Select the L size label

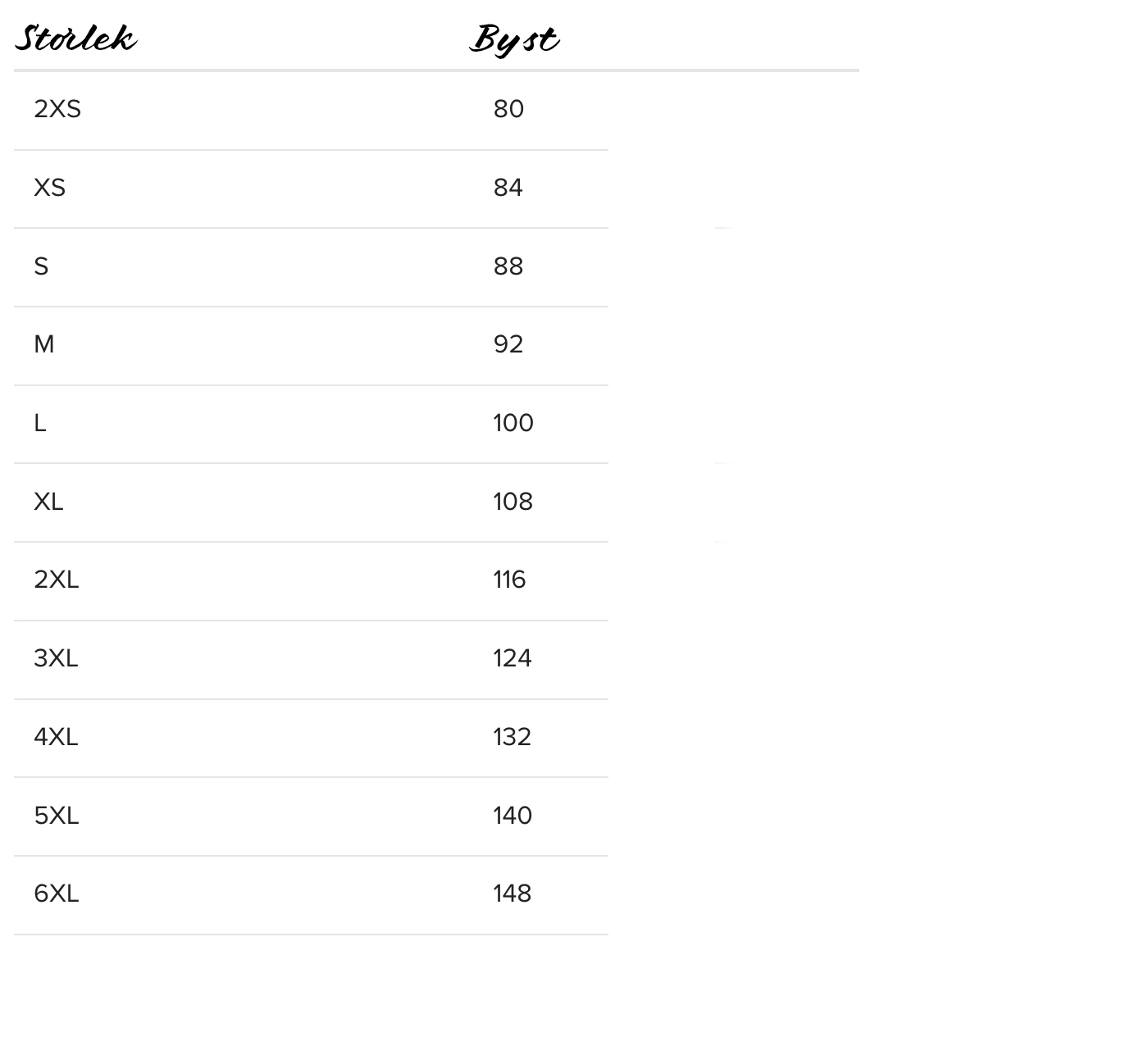(39, 423)
